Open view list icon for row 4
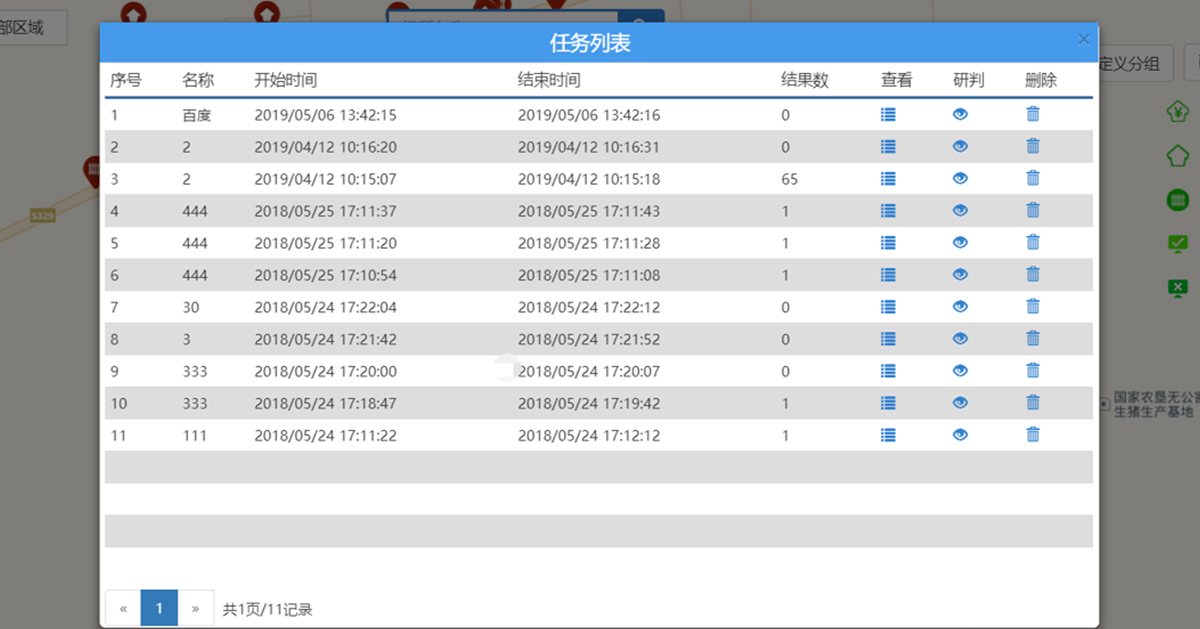The width and height of the screenshot is (1200, 629). 888,210
